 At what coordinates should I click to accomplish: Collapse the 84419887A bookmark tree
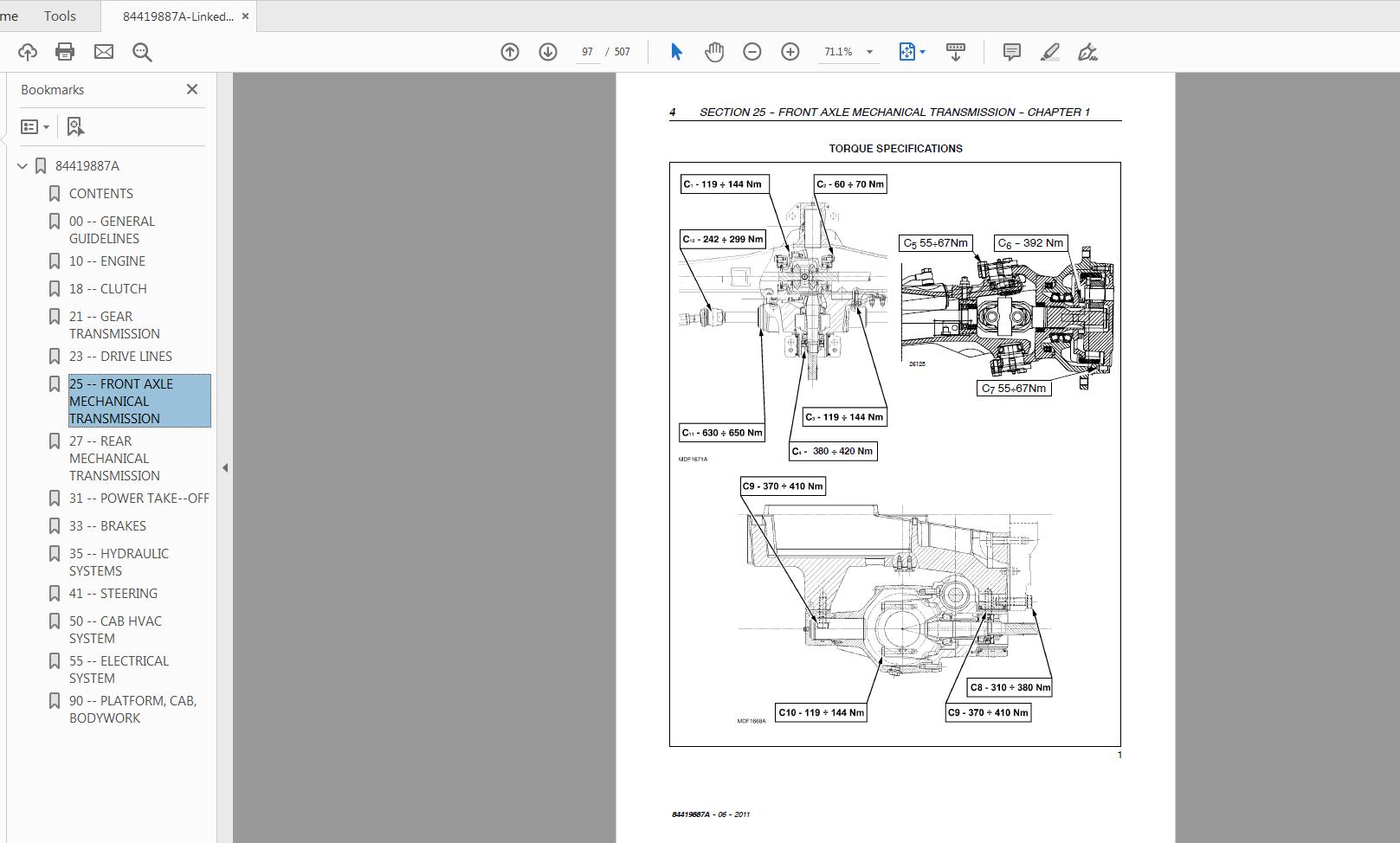coord(21,165)
